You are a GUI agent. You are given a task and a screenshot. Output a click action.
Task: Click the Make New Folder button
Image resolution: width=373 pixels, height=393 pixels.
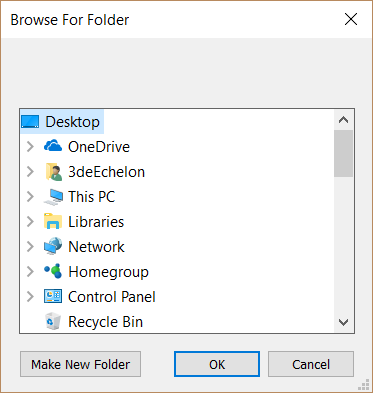pyautogui.click(x=80, y=364)
